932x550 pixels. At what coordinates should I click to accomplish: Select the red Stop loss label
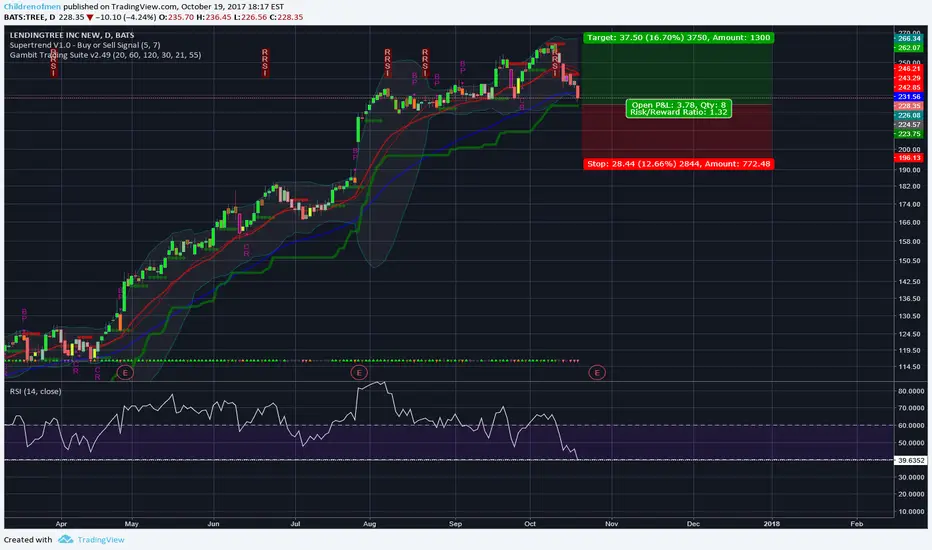[x=678, y=164]
